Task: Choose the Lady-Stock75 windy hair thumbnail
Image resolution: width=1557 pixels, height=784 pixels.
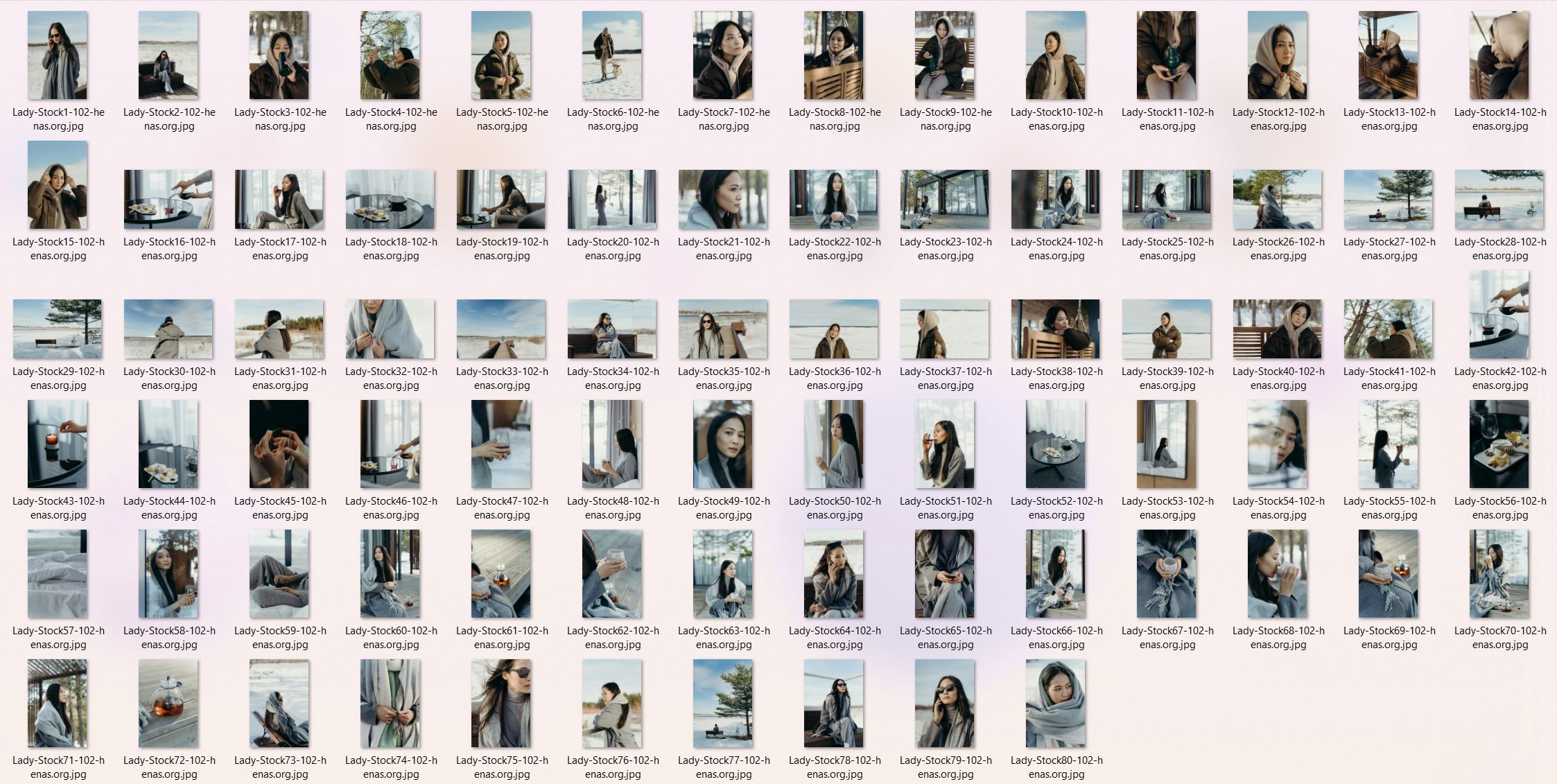Action: click(501, 703)
